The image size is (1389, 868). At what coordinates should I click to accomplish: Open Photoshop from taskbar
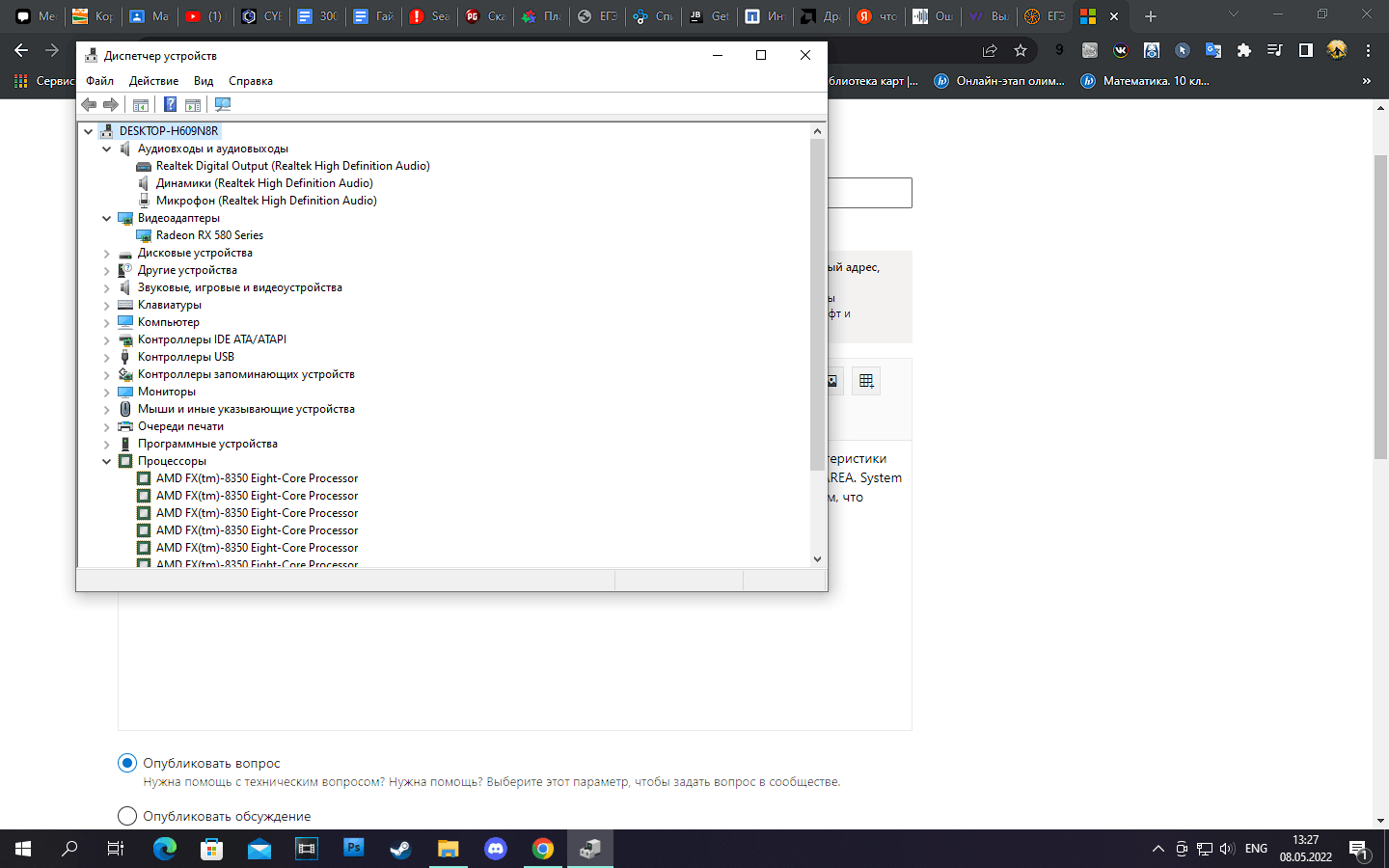pos(354,849)
